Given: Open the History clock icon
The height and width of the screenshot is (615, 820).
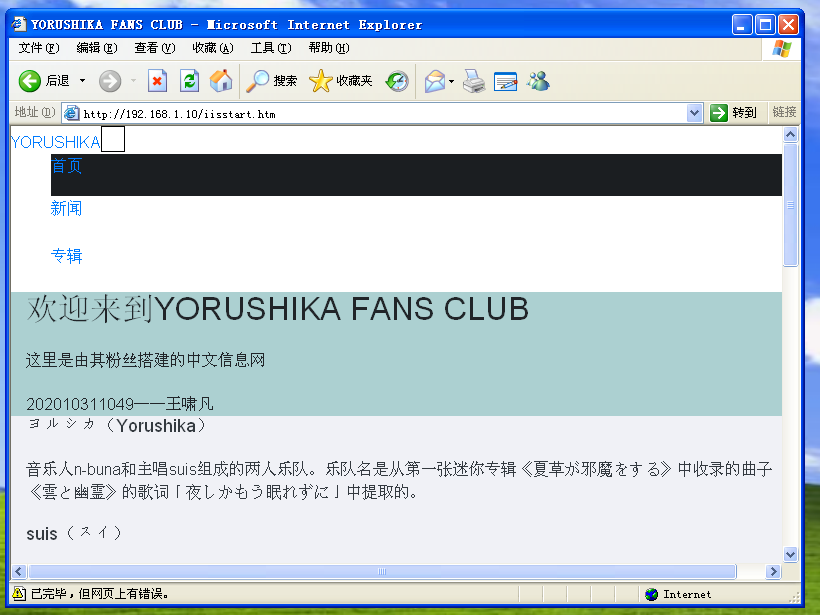Looking at the screenshot, I should tap(397, 82).
